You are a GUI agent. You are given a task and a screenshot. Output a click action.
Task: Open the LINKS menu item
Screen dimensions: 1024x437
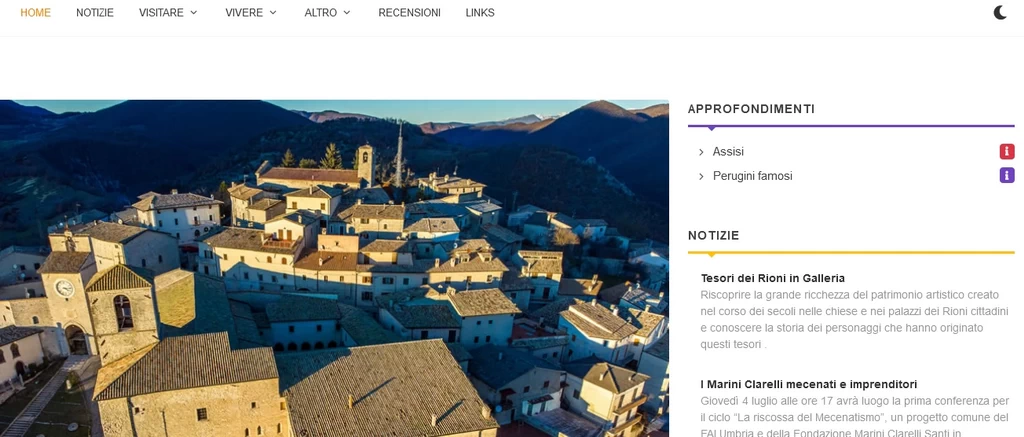coord(480,12)
